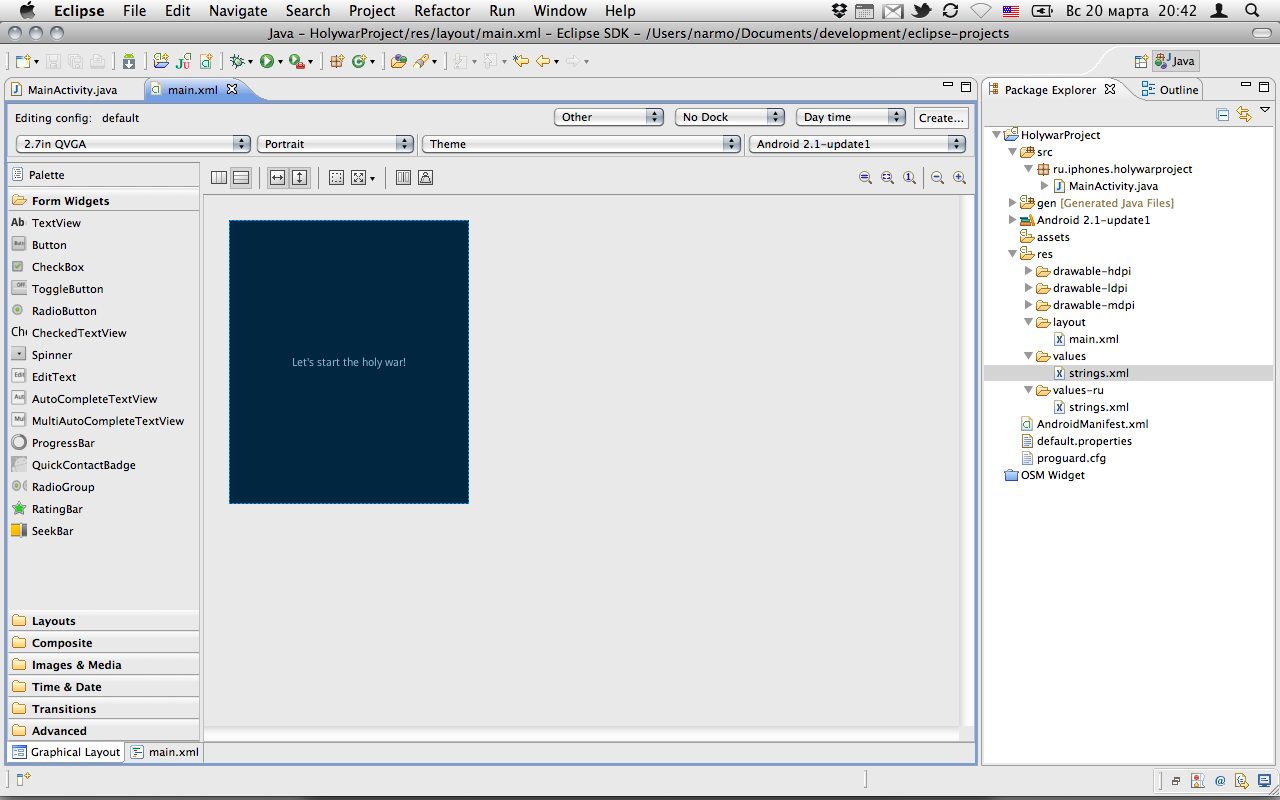
Task: Click the zoom in magnifier icon
Action: [959, 178]
